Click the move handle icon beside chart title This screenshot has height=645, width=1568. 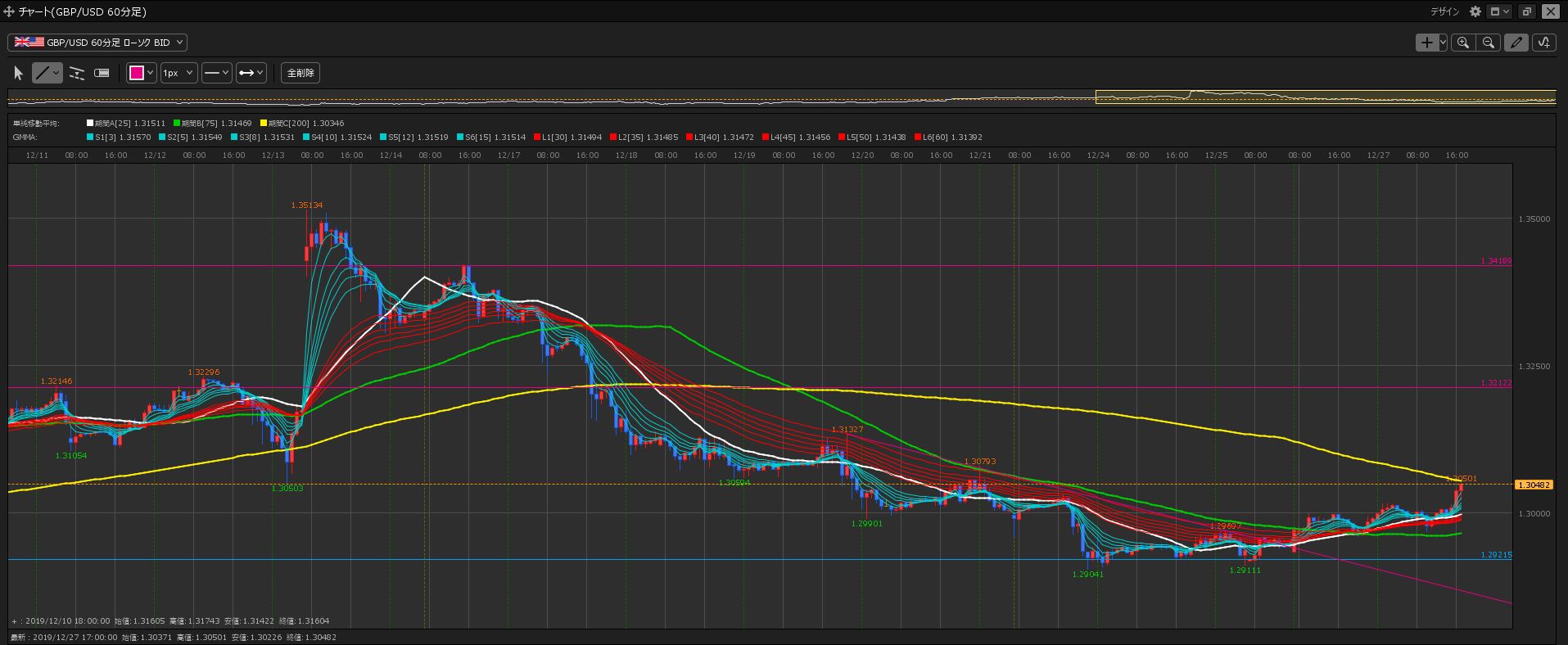[x=9, y=12]
